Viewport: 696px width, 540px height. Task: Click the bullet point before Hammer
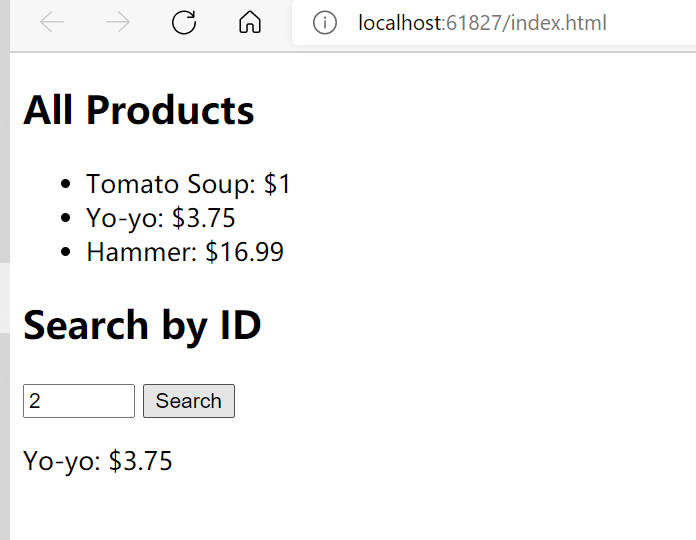pos(67,253)
